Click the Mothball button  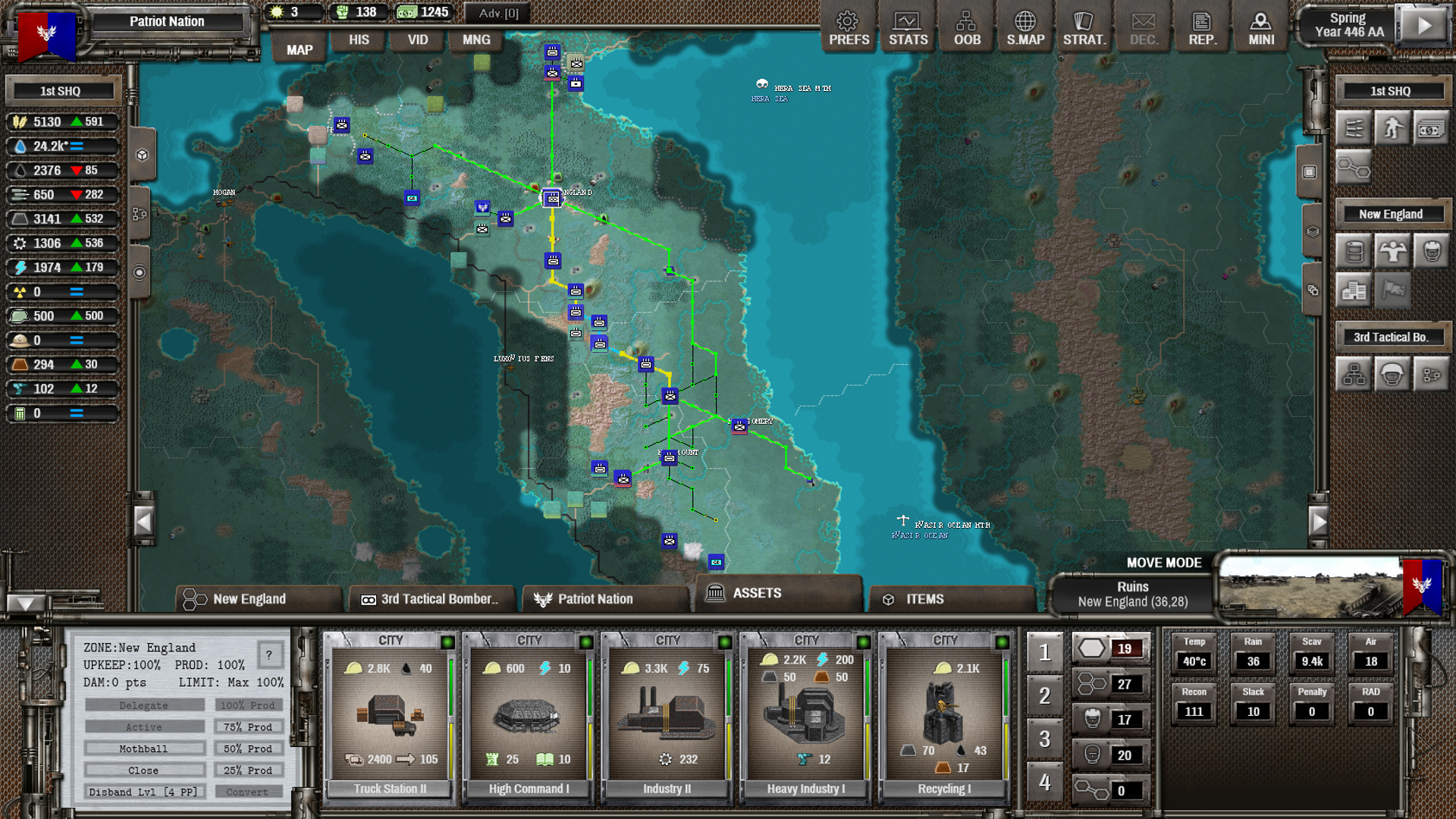click(144, 748)
